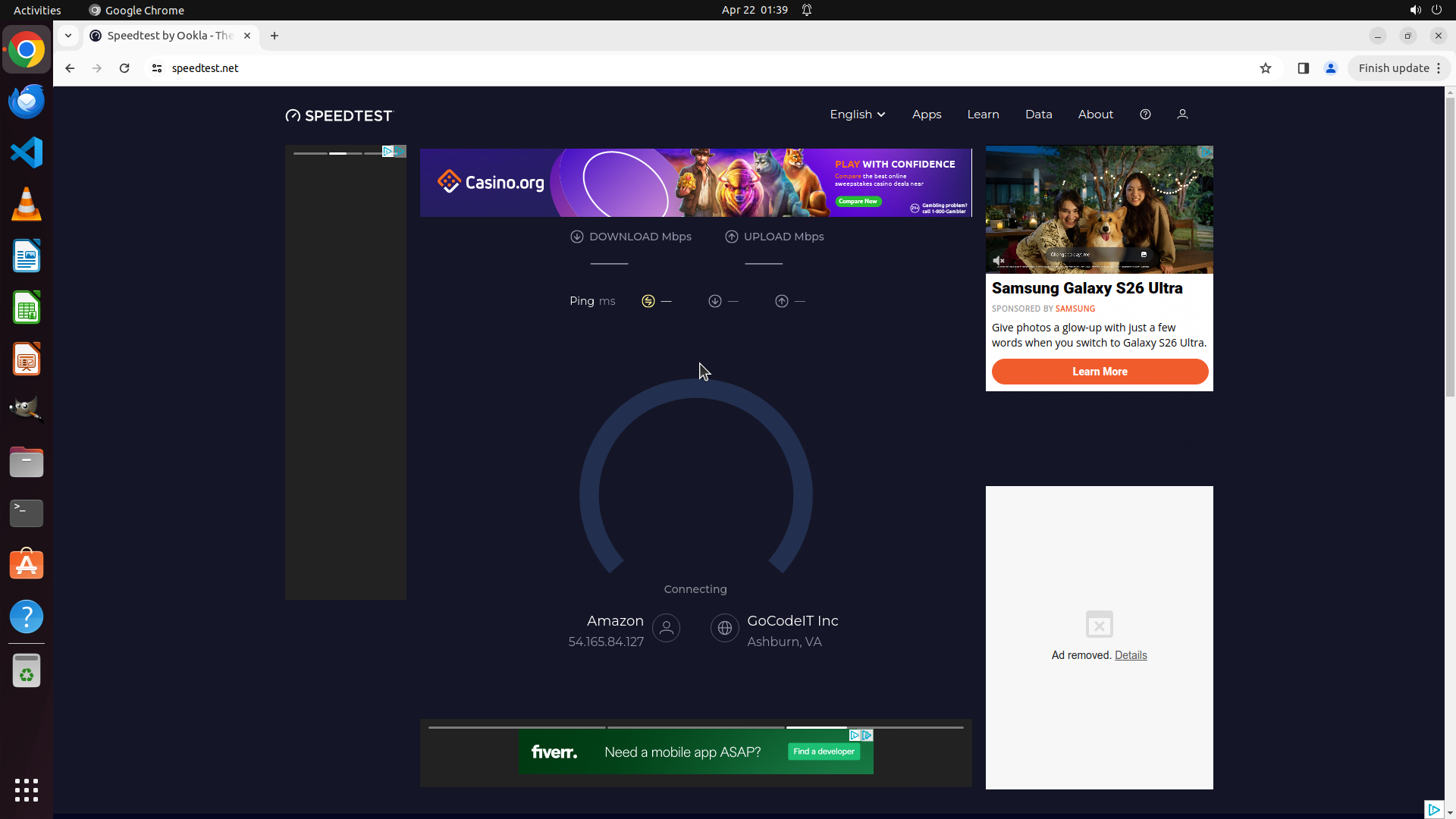Click the Speedtest logo in the header
This screenshot has width=1456, height=819.
[339, 115]
